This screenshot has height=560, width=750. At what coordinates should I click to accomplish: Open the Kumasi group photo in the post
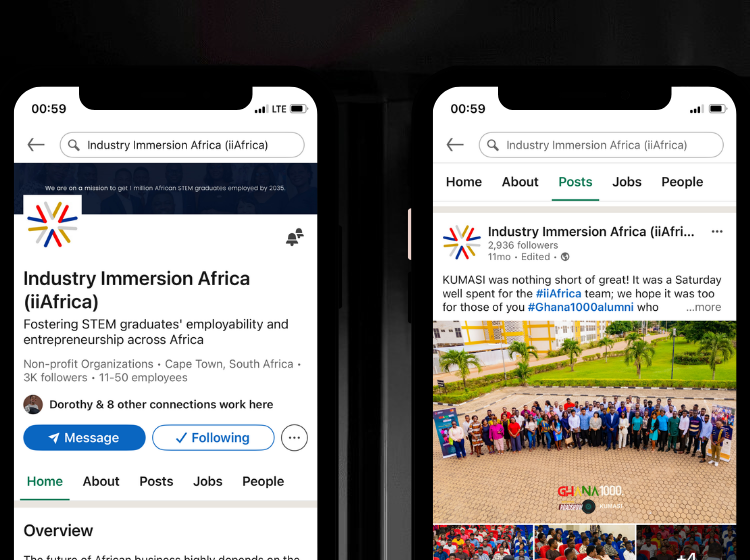coord(585,422)
